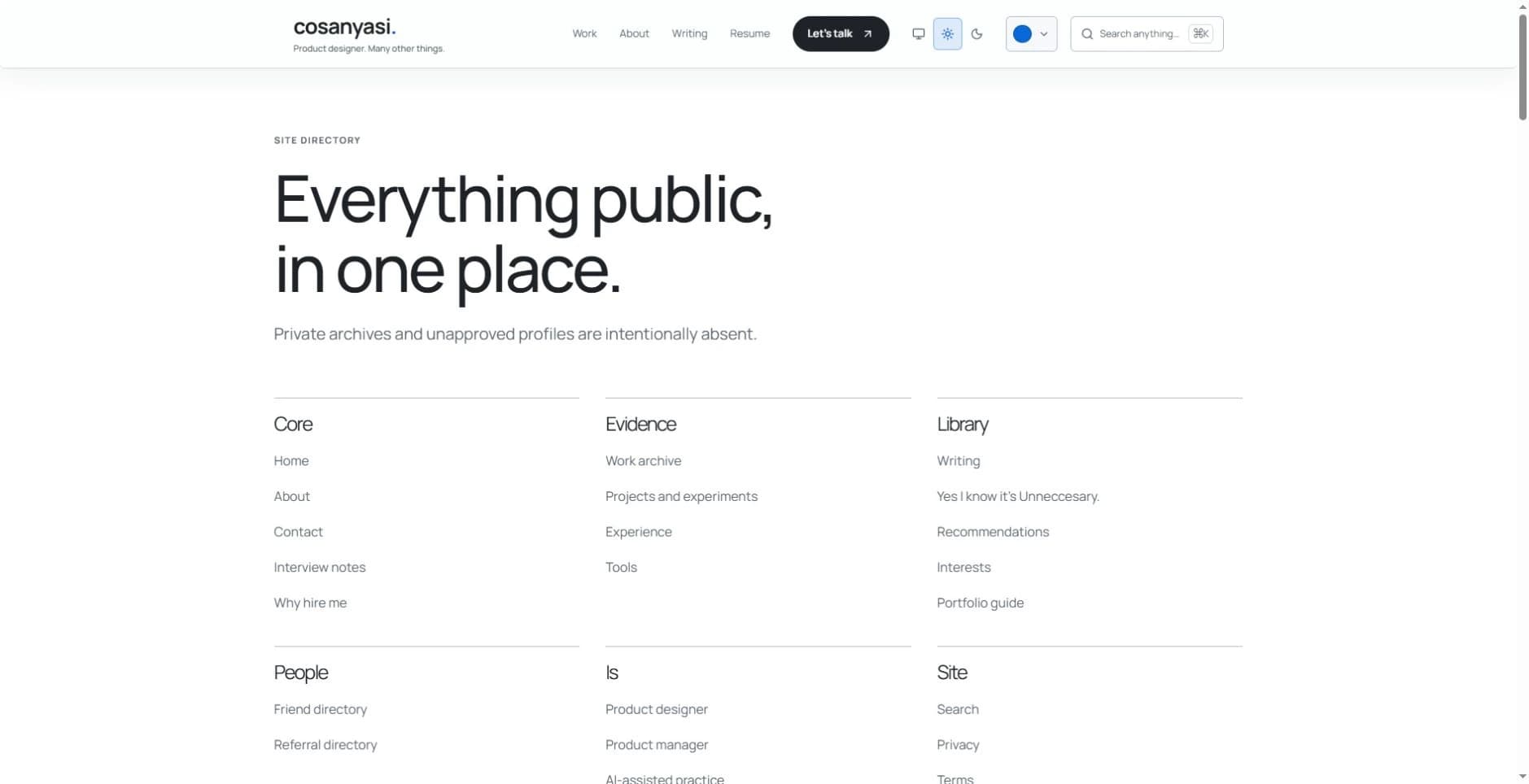The width and height of the screenshot is (1529, 784).
Task: Click the page vertical scrollbar thumb
Action: [x=1522, y=67]
